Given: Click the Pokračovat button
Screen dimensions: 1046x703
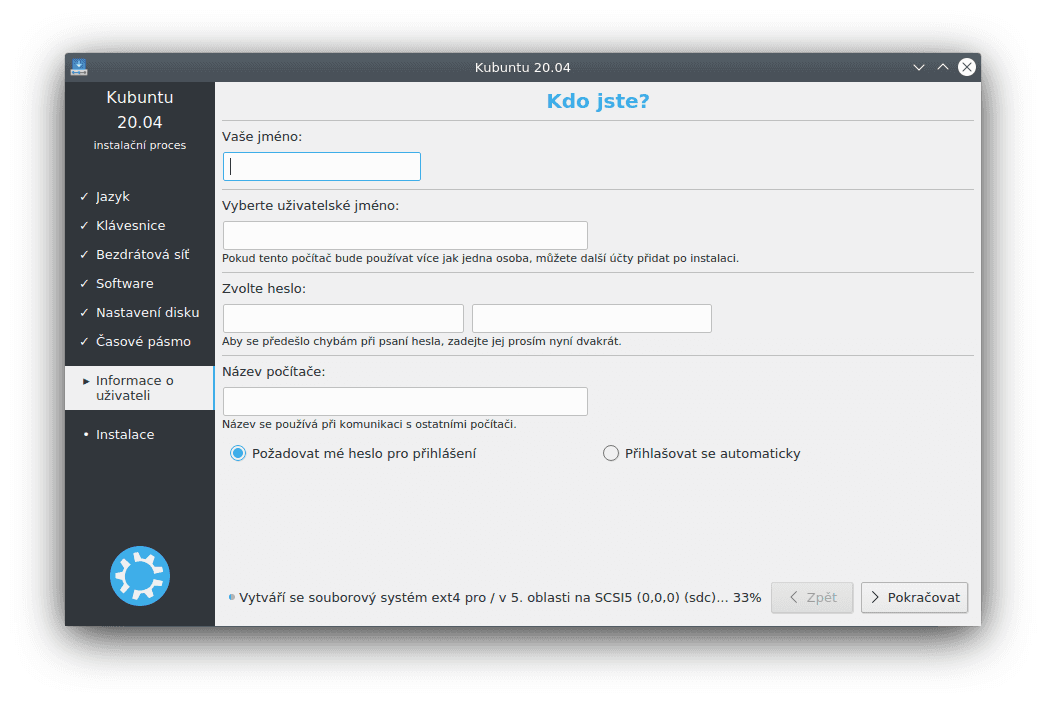Looking at the screenshot, I should tap(913, 597).
